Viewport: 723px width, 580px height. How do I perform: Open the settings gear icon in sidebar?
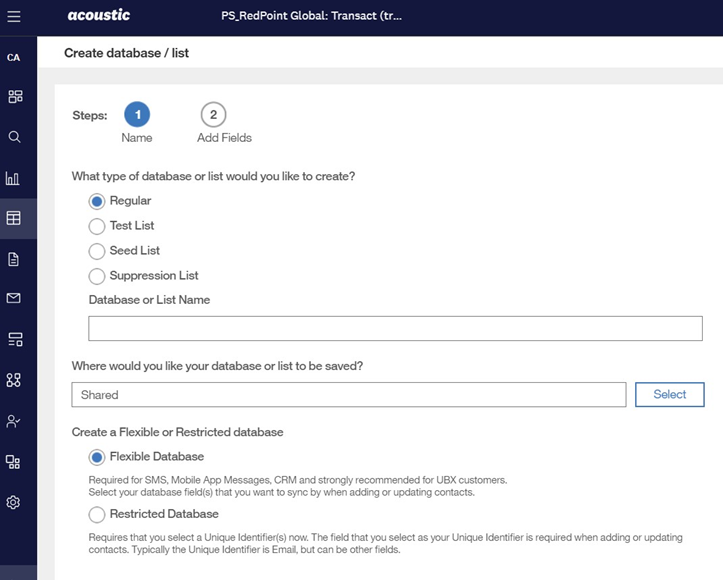point(14,502)
